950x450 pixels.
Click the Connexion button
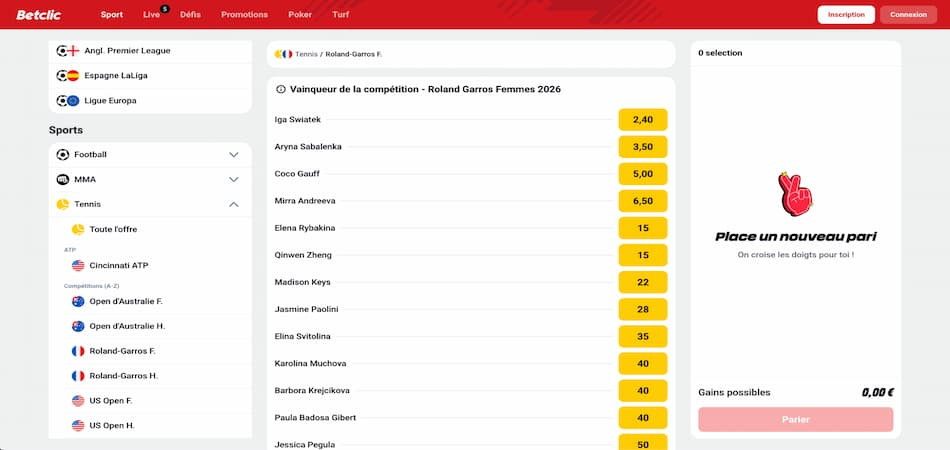point(908,15)
